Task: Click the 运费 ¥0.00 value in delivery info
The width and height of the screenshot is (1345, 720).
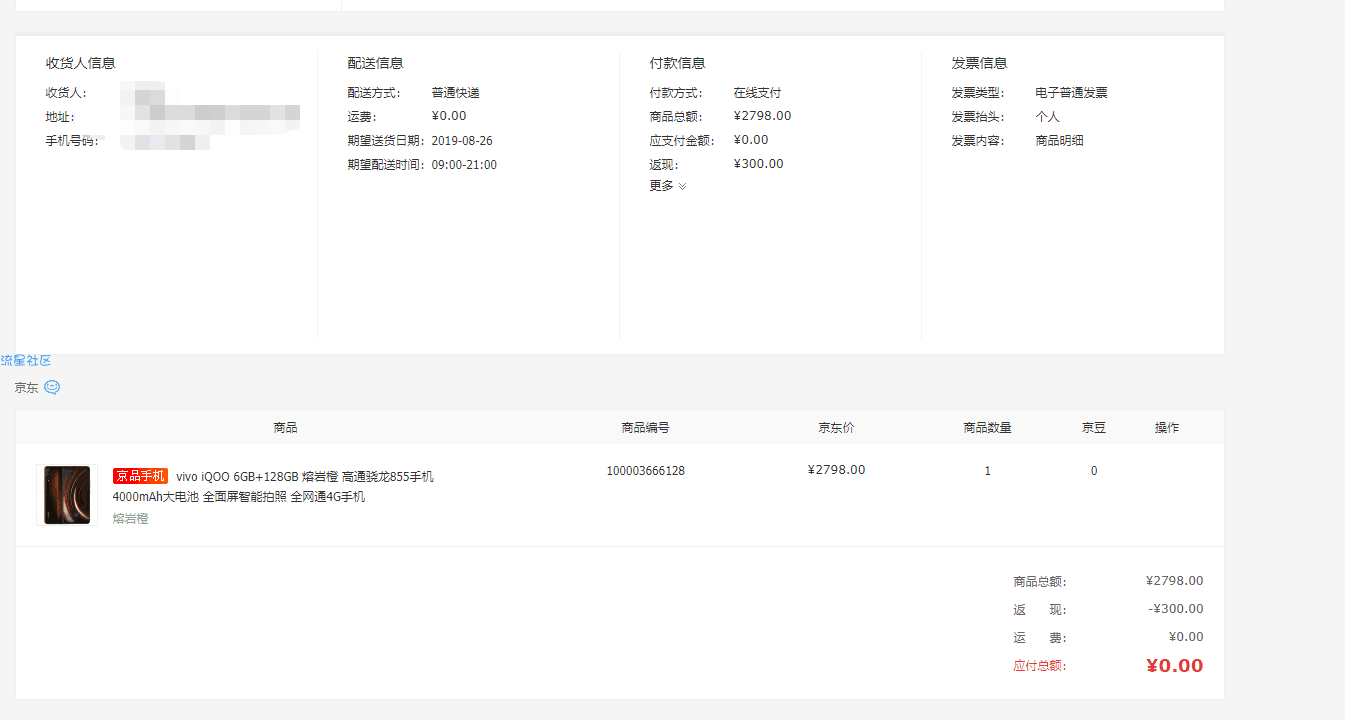Action: [449, 116]
